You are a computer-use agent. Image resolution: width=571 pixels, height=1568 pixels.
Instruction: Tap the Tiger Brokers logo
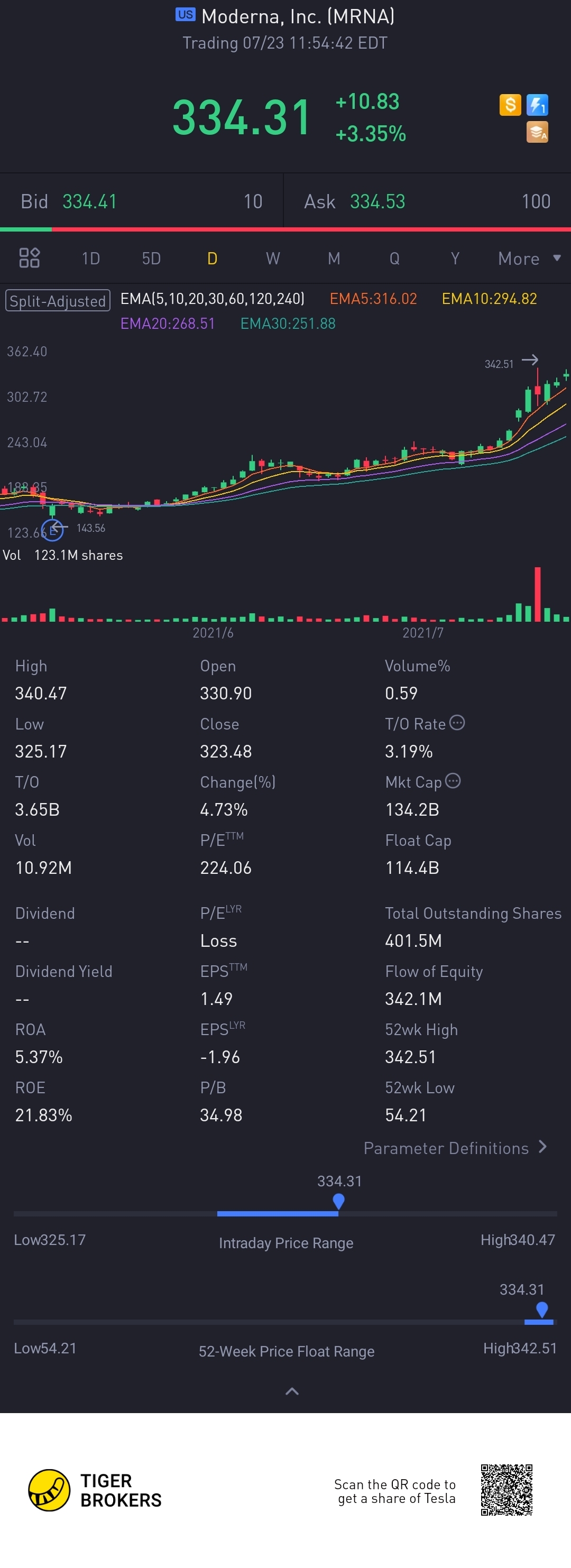(x=95, y=1490)
